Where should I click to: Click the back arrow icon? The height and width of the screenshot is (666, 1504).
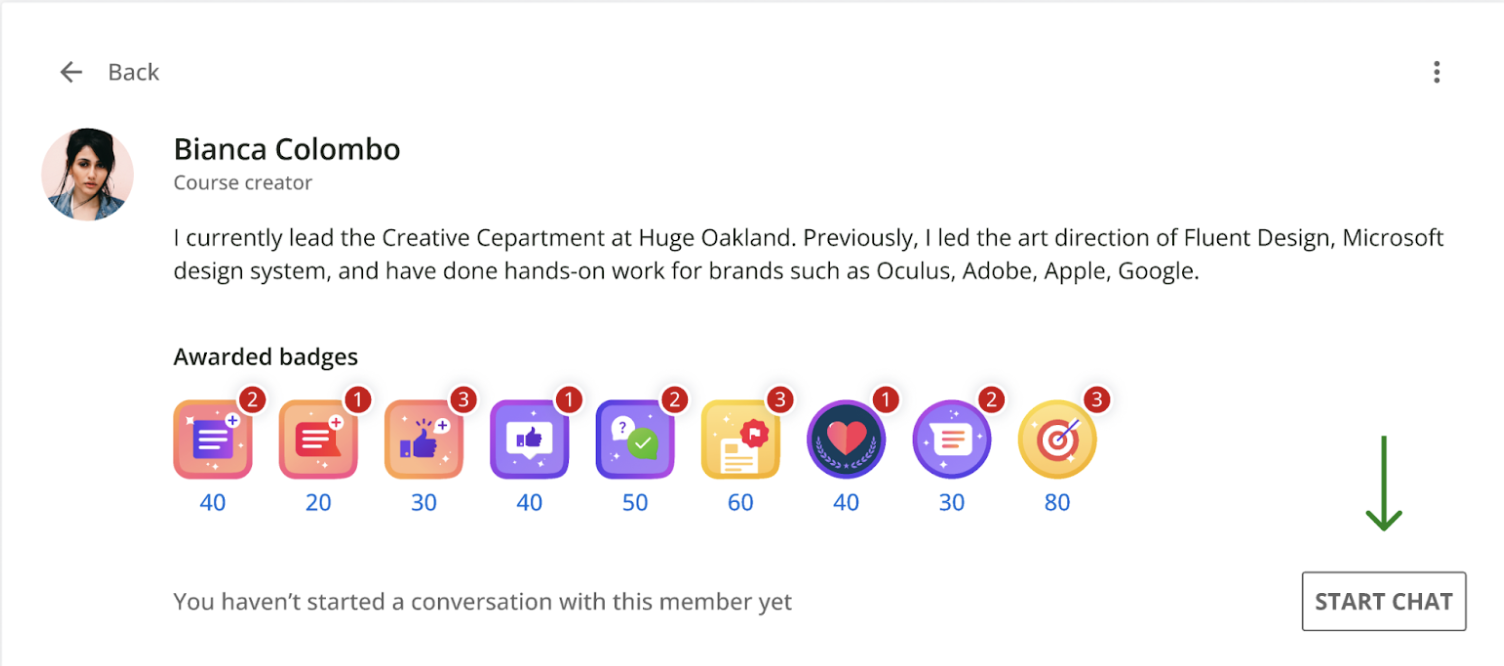70,72
